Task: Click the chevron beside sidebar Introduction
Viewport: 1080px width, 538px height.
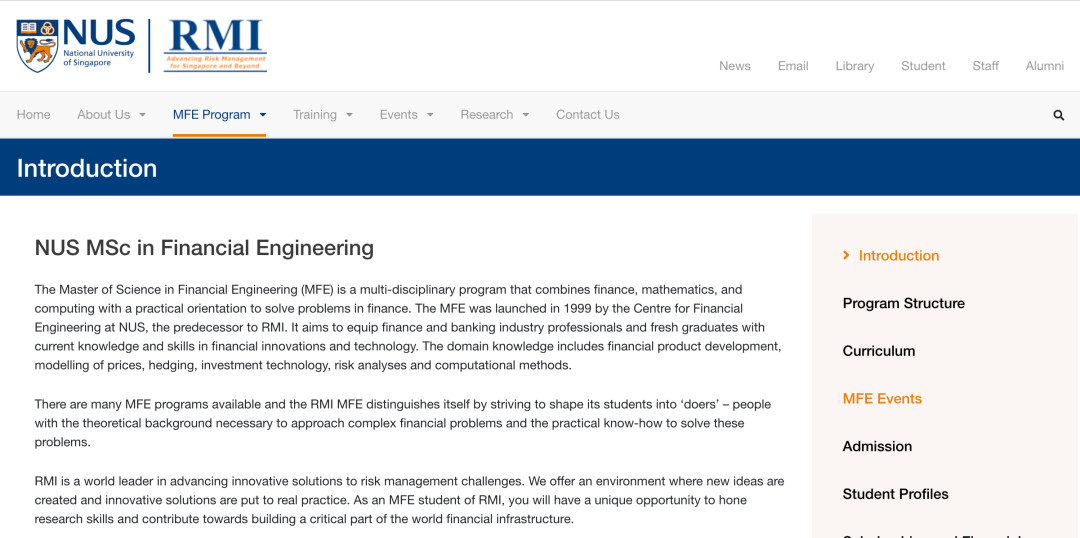Action: 846,256
